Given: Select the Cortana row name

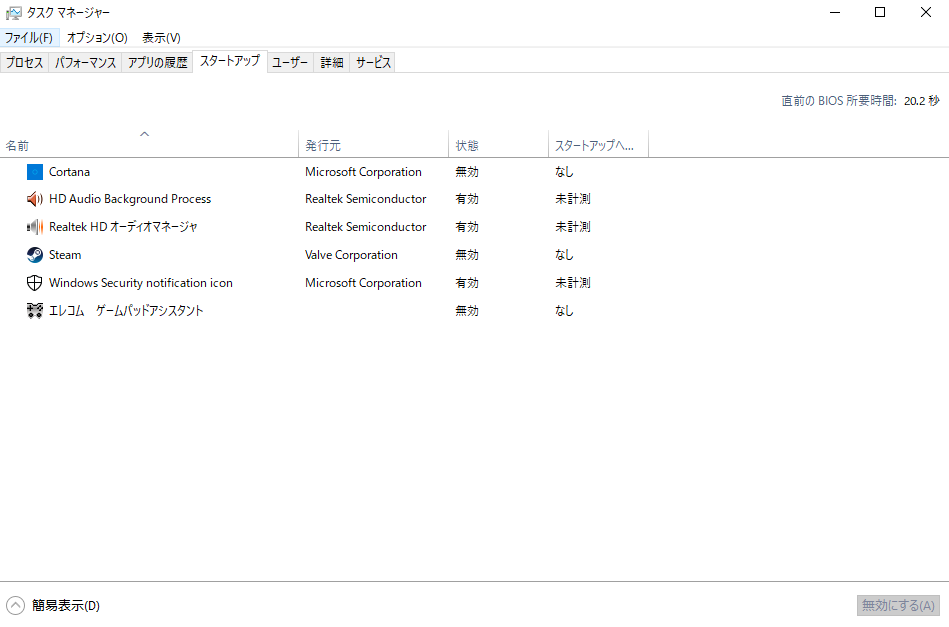Looking at the screenshot, I should click(70, 172).
